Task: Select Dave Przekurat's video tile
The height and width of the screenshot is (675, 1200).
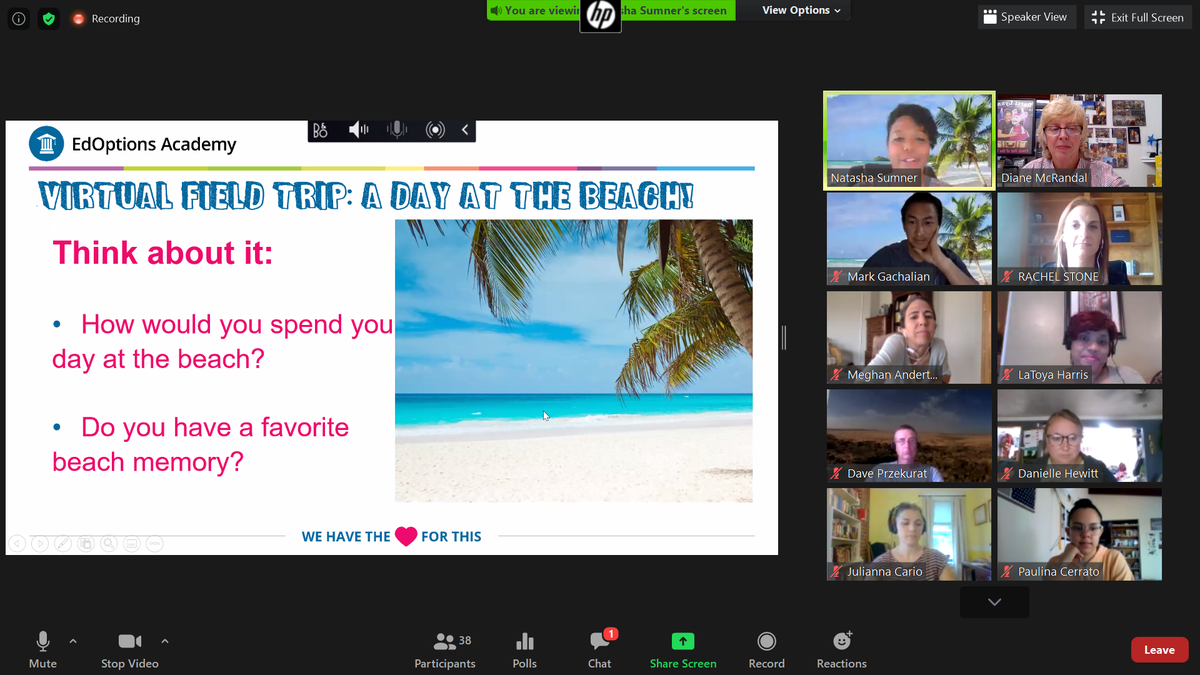Action: (x=909, y=436)
